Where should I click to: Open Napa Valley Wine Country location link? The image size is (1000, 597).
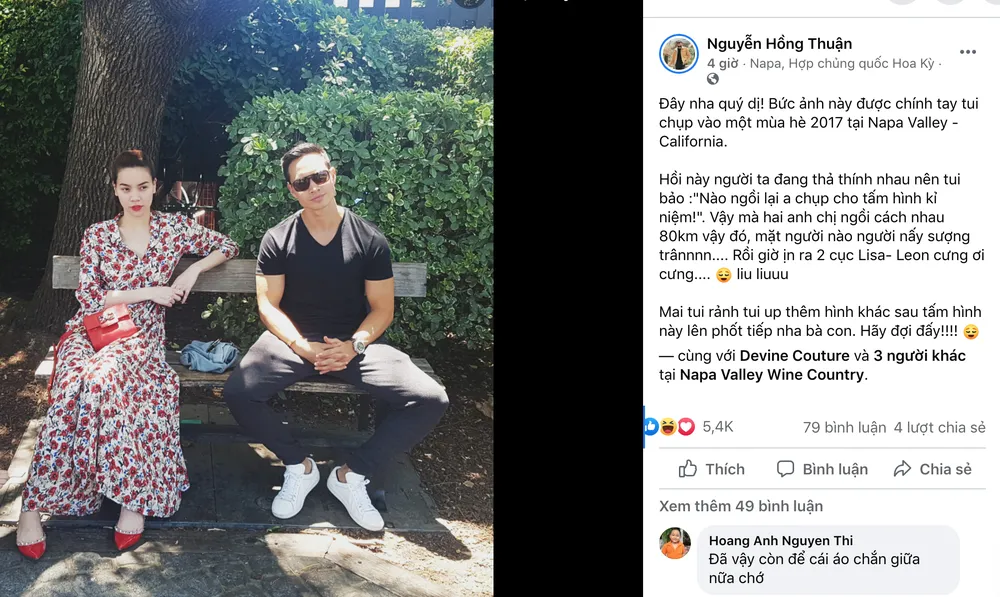[x=772, y=375]
